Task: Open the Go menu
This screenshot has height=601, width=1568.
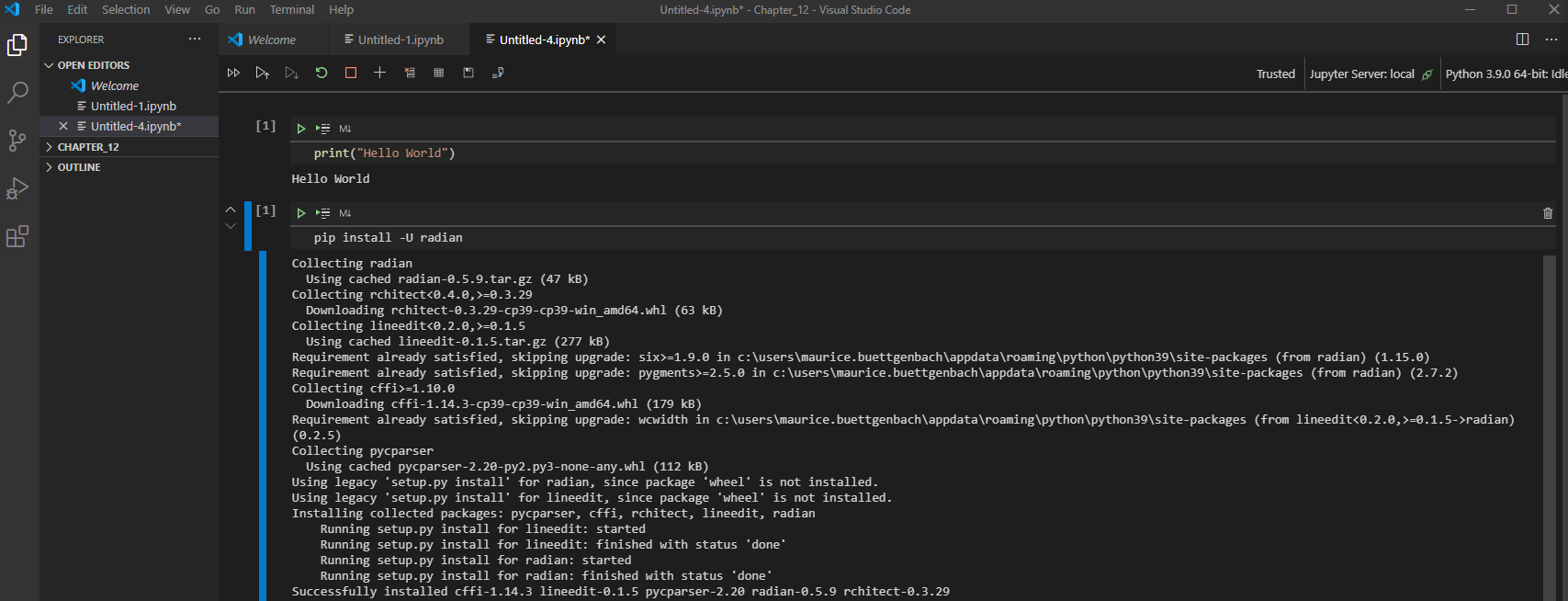Action: [212, 9]
